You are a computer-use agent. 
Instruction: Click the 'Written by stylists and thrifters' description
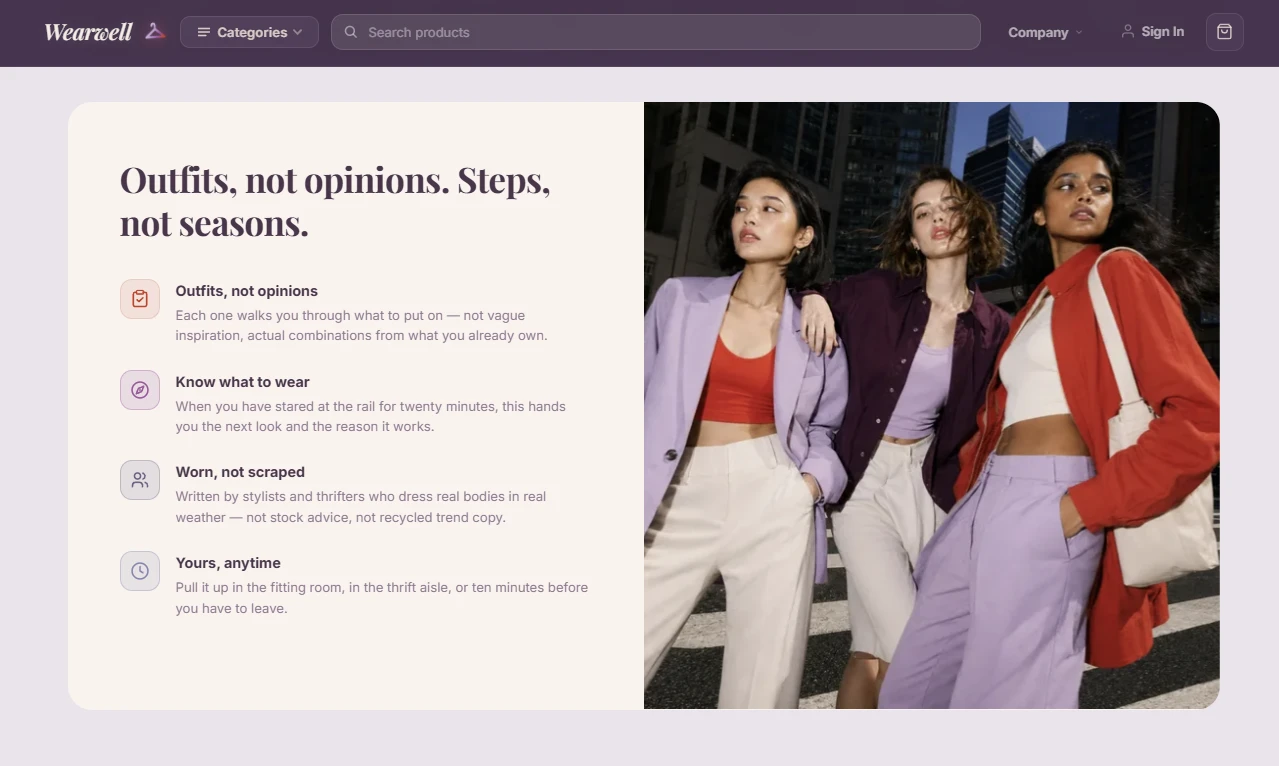[x=360, y=507]
